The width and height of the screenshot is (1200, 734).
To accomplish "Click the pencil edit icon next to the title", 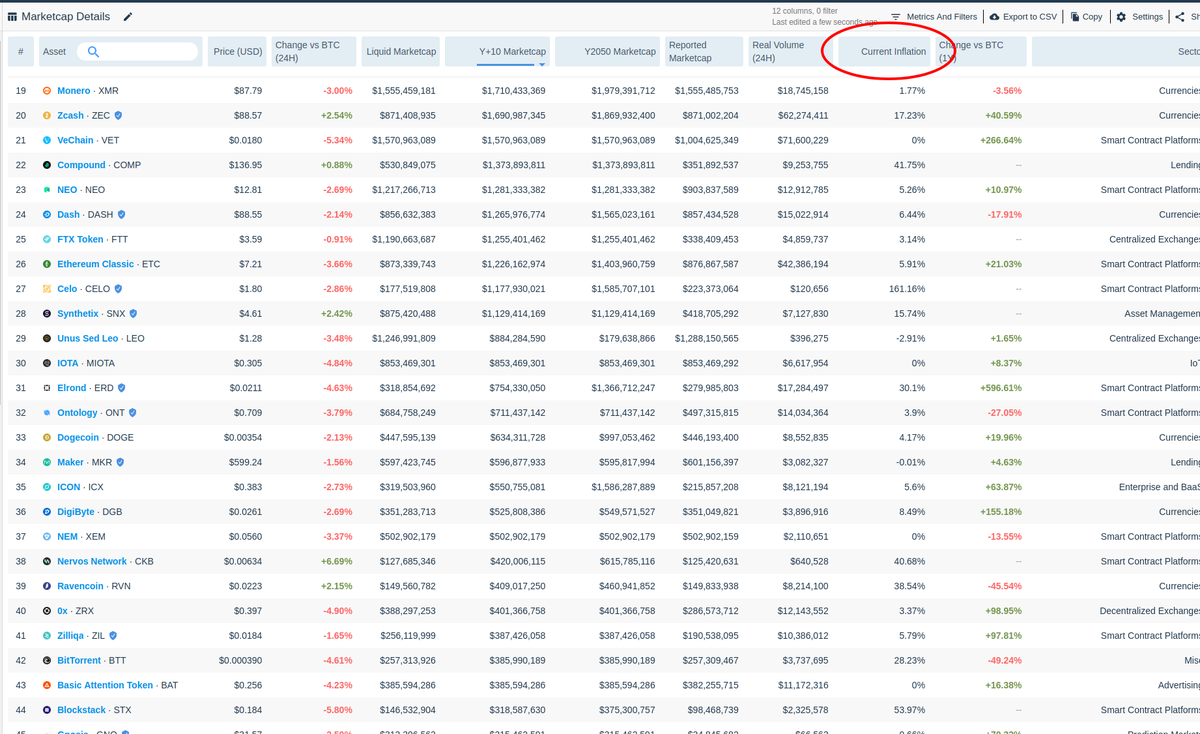I will (x=128, y=16).
